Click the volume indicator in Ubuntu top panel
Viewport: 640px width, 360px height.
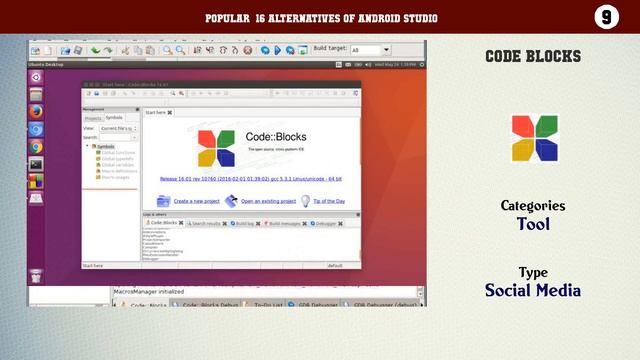click(x=368, y=64)
